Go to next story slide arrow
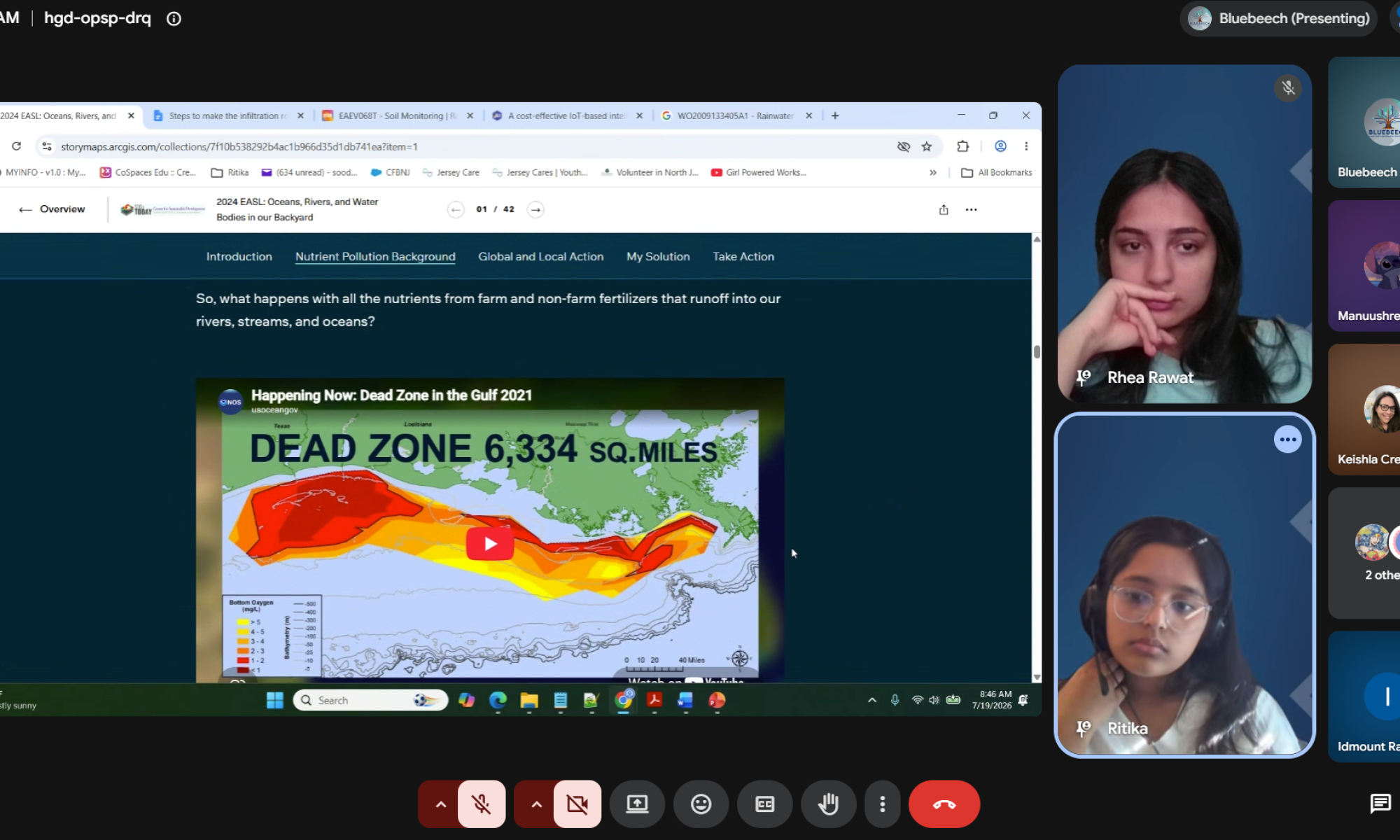Viewport: 1400px width, 840px height. pyautogui.click(x=535, y=209)
